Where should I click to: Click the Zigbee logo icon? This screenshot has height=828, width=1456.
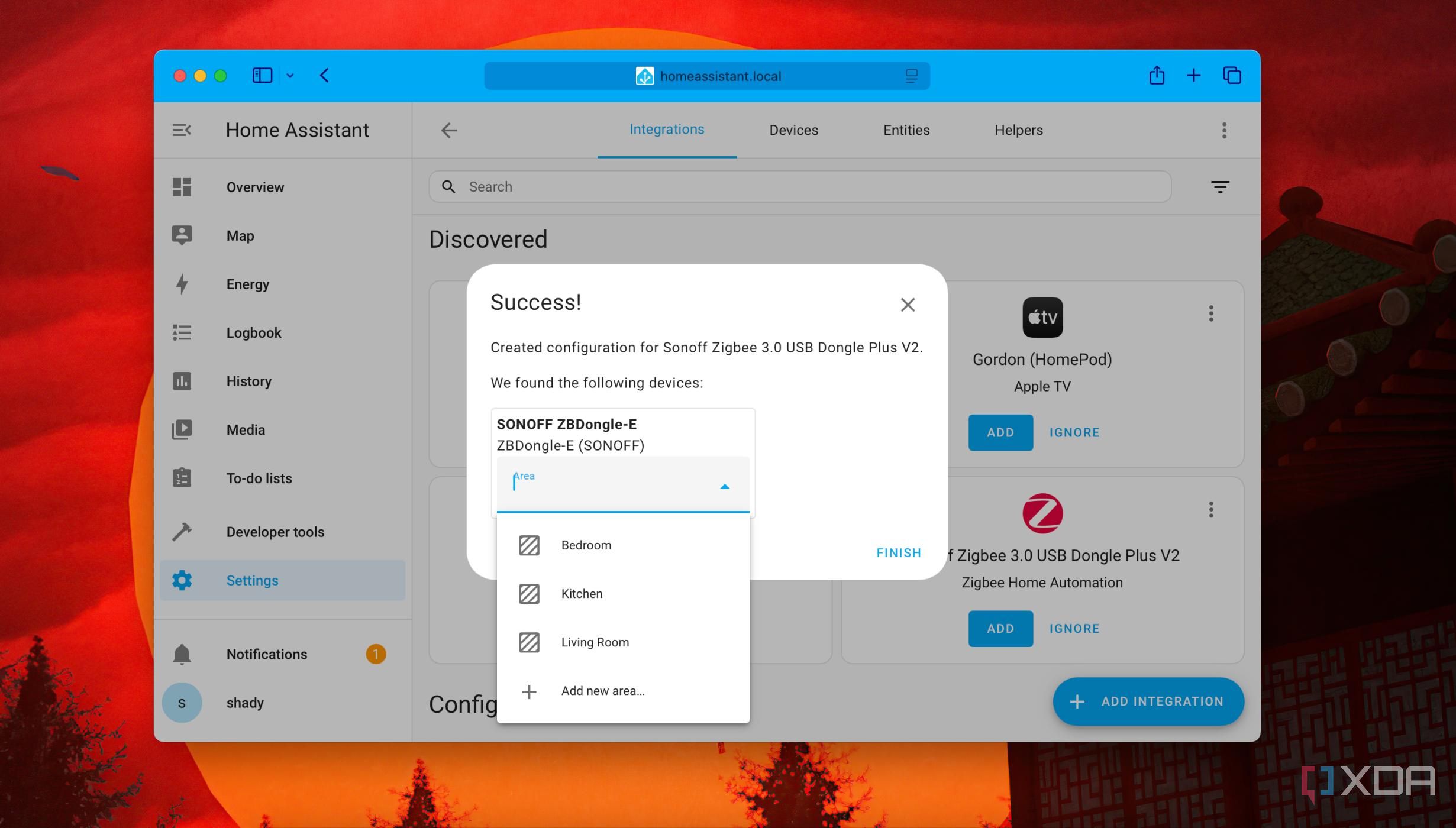point(1042,513)
